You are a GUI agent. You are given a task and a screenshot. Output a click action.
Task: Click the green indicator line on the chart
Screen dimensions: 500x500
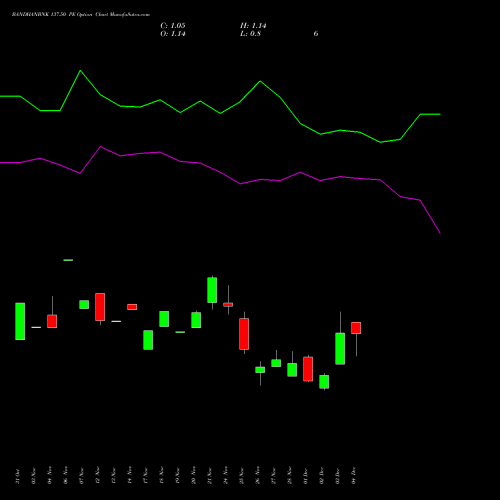click(220, 113)
